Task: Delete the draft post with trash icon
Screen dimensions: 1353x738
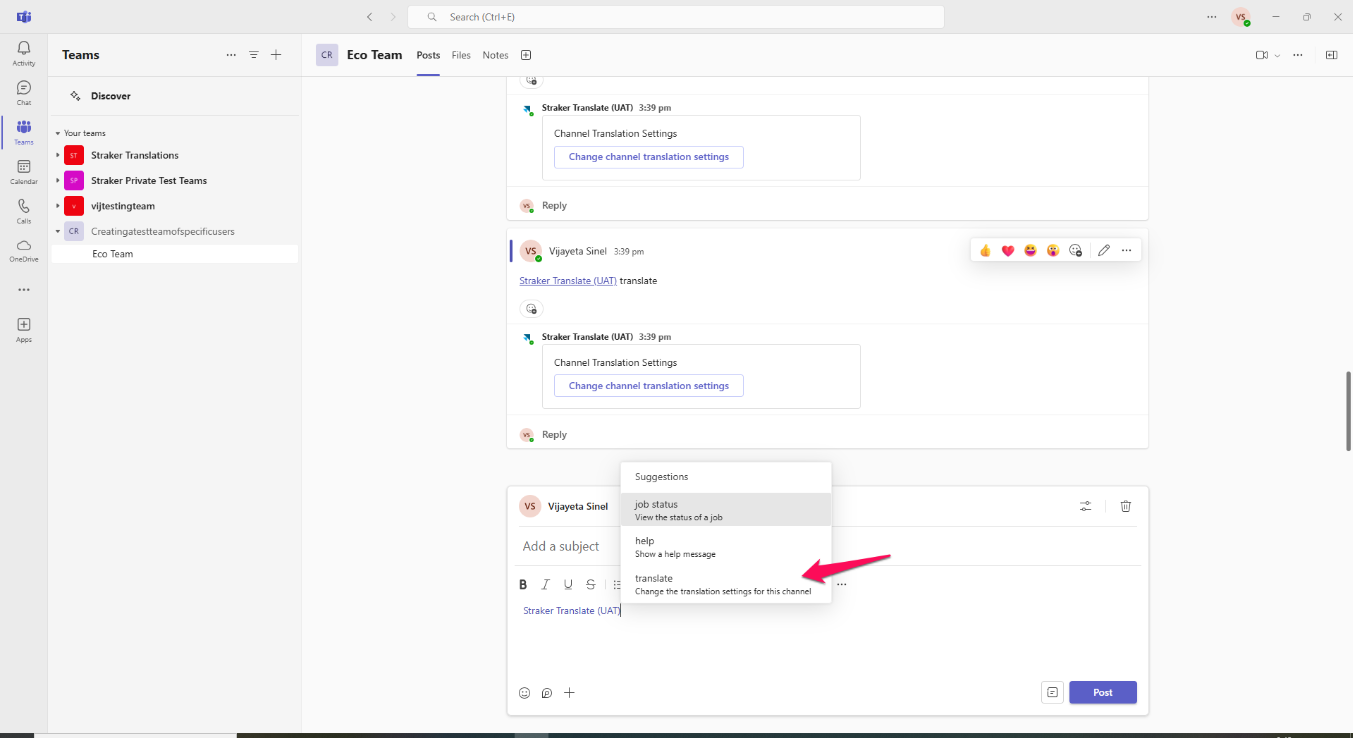Action: click(x=1125, y=506)
